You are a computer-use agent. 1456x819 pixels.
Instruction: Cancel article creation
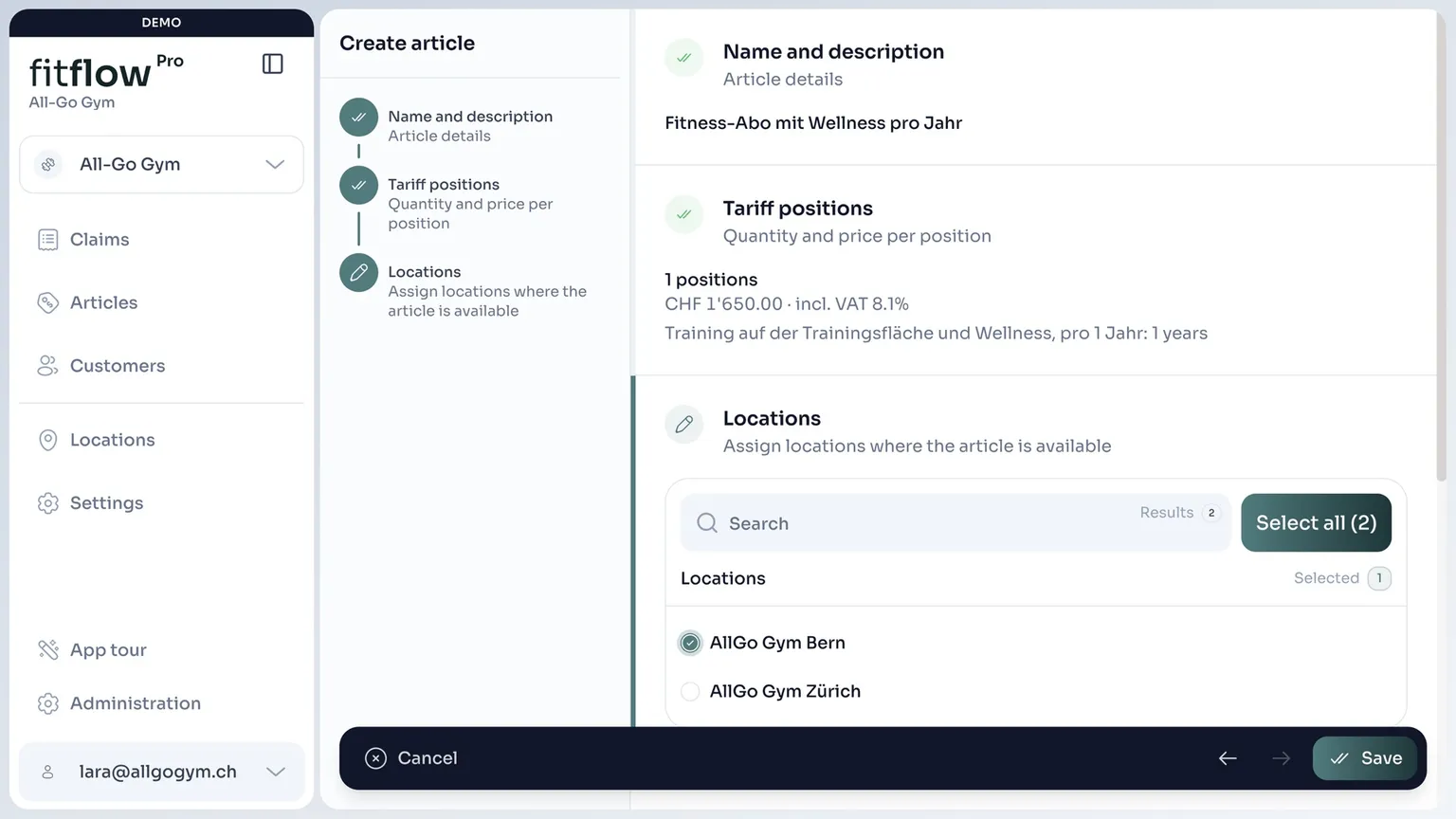(x=411, y=758)
